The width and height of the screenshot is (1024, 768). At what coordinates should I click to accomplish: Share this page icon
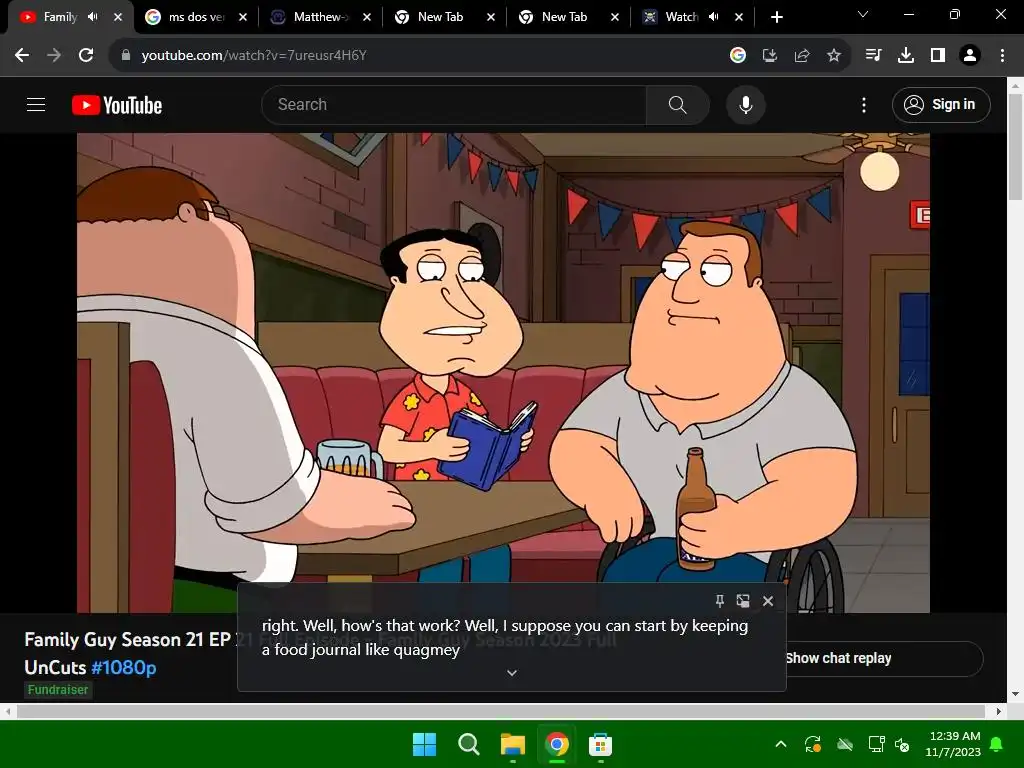(x=802, y=56)
